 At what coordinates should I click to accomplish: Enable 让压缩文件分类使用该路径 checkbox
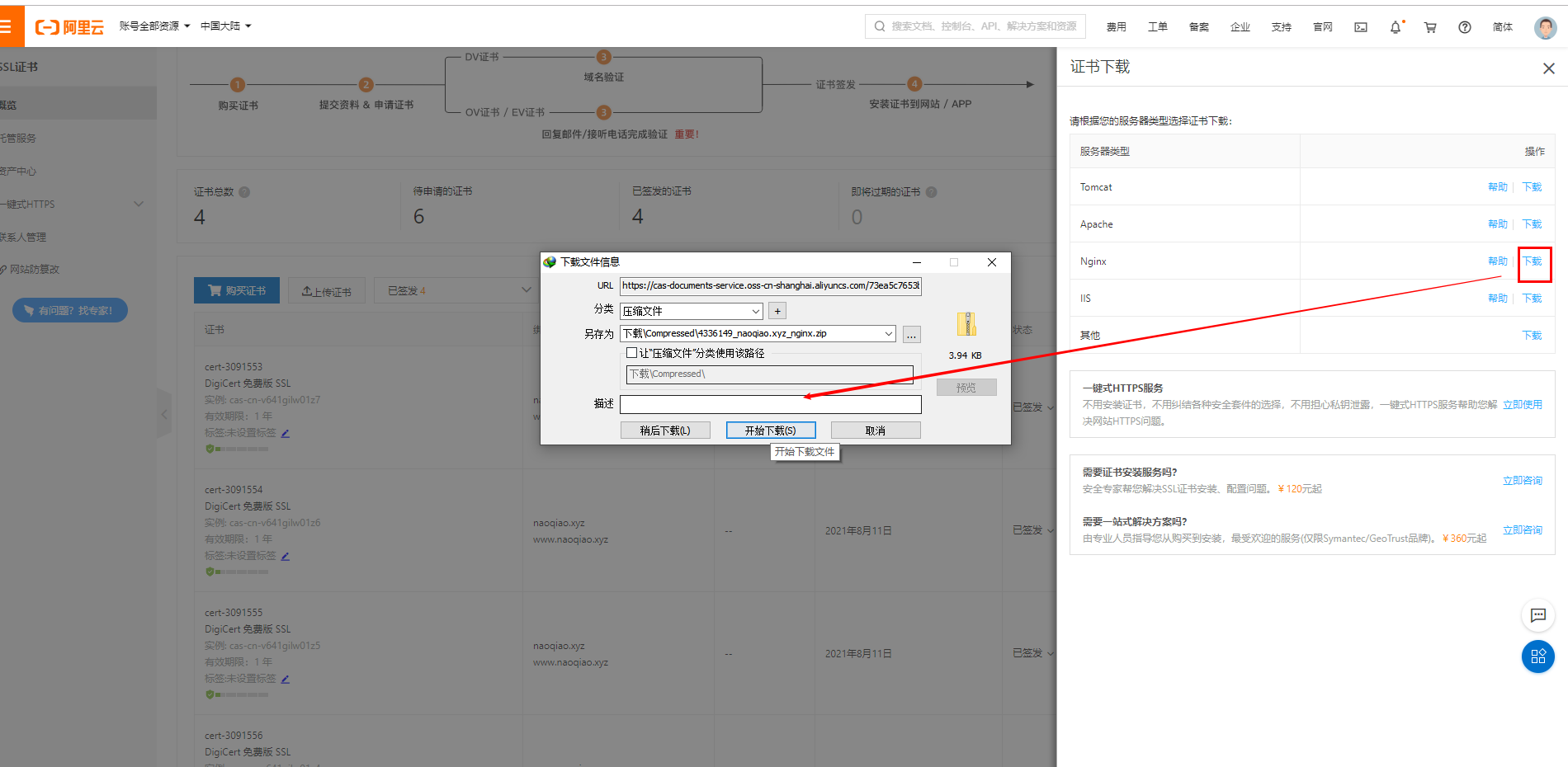pos(631,352)
